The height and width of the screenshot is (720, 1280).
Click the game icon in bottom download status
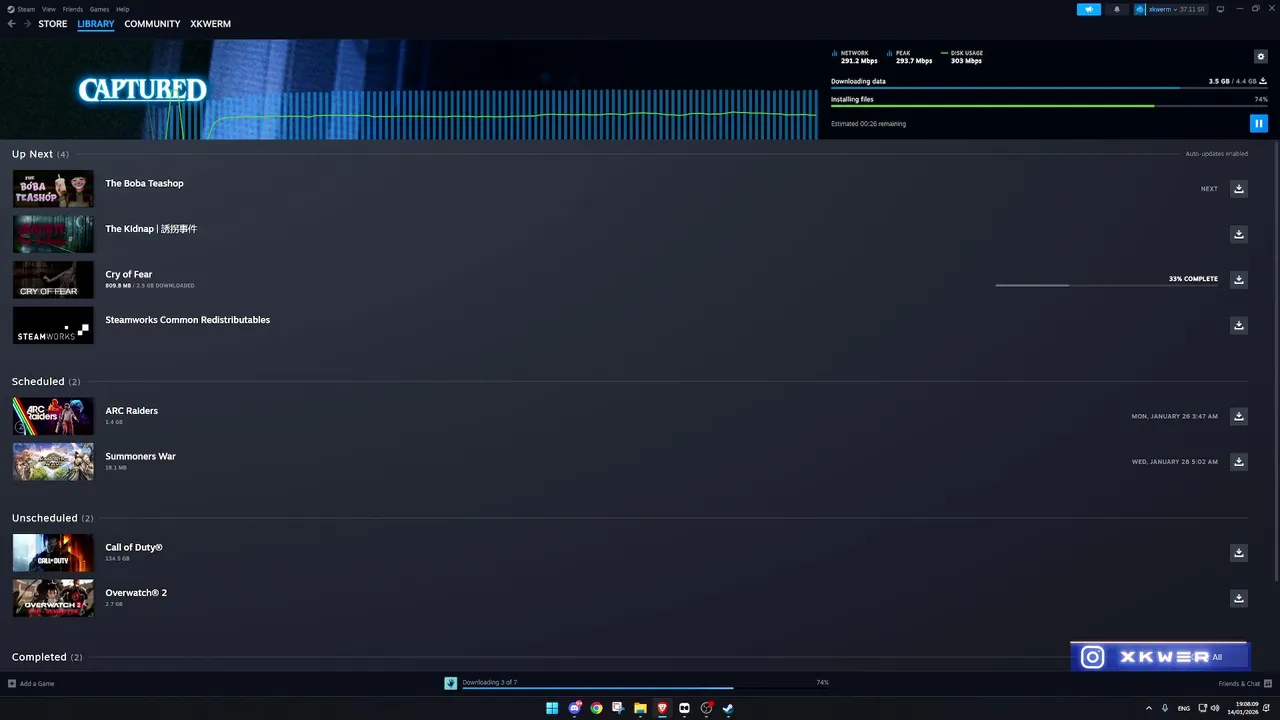(x=451, y=683)
